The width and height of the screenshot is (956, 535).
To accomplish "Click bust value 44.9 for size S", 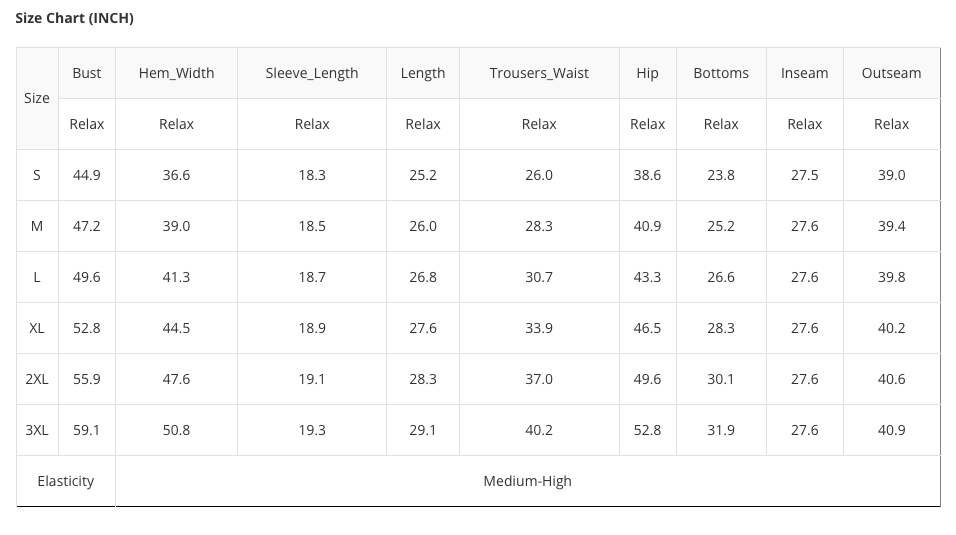I will tap(87, 175).
